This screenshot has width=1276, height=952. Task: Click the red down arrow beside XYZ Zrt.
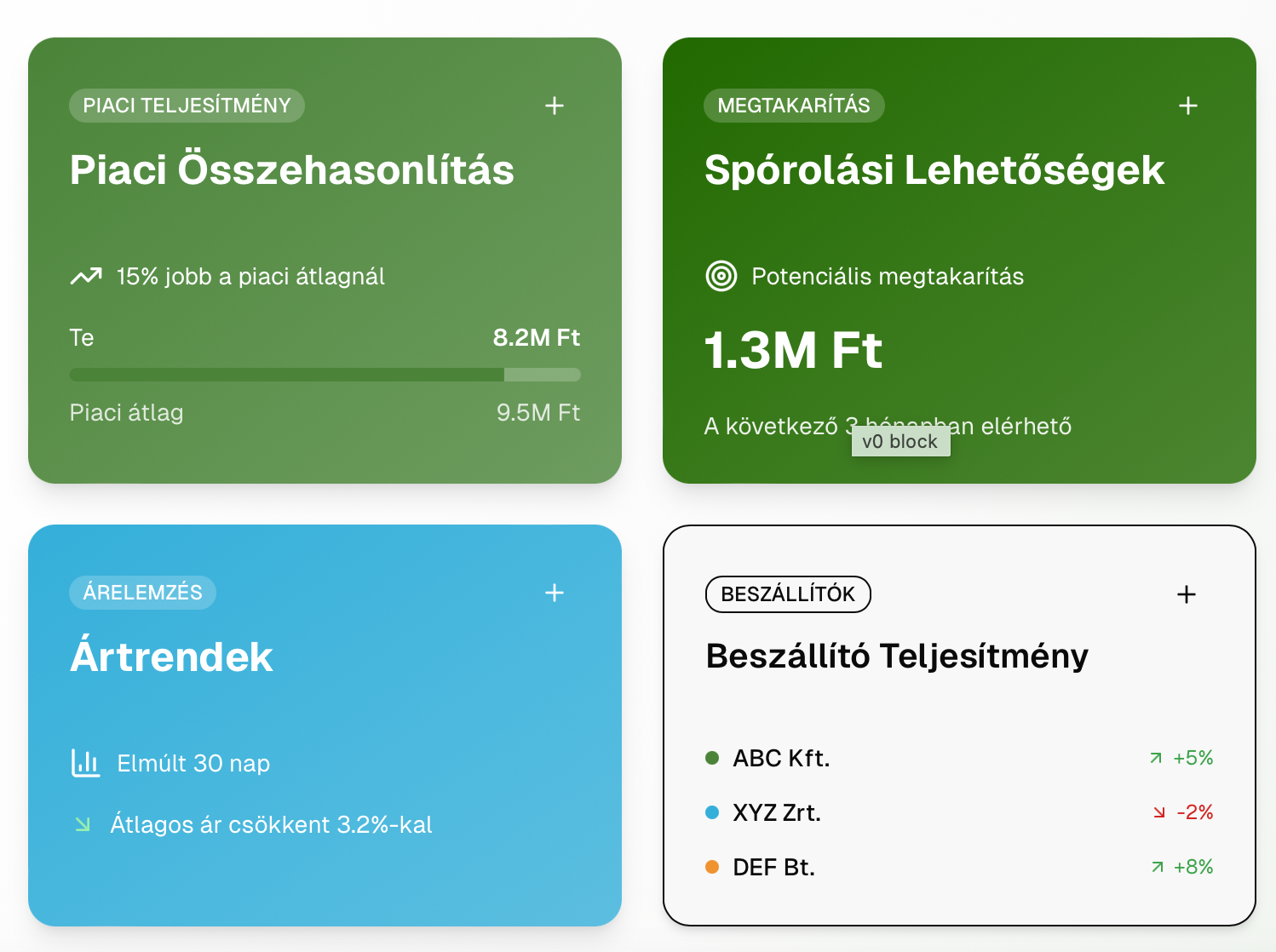(x=1157, y=812)
